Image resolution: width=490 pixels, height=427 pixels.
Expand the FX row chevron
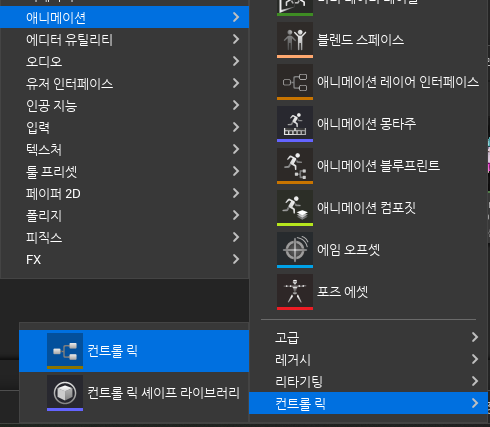coord(236,259)
